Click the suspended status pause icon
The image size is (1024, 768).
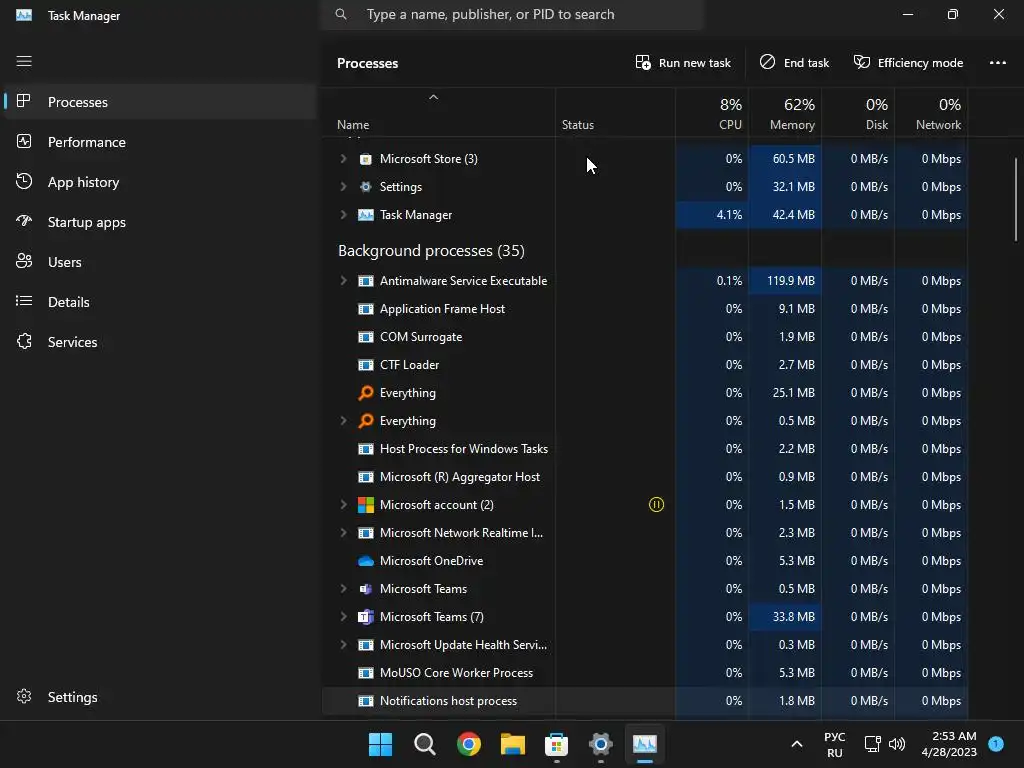point(656,505)
